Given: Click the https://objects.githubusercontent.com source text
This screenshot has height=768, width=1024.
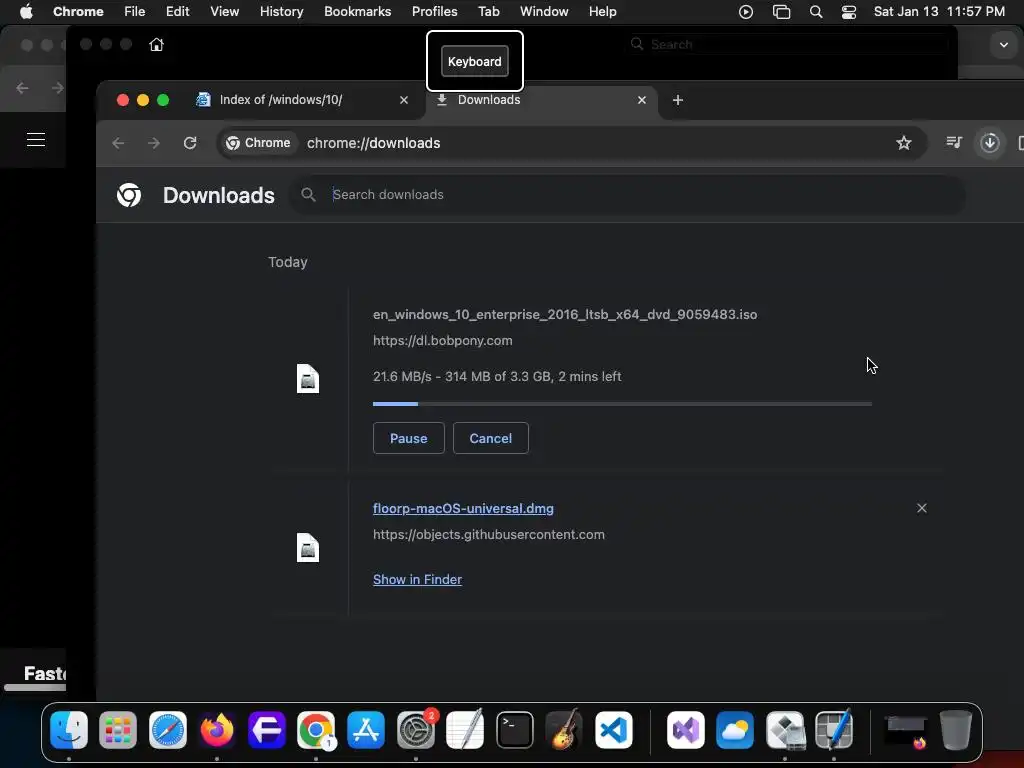Looking at the screenshot, I should pos(488,534).
